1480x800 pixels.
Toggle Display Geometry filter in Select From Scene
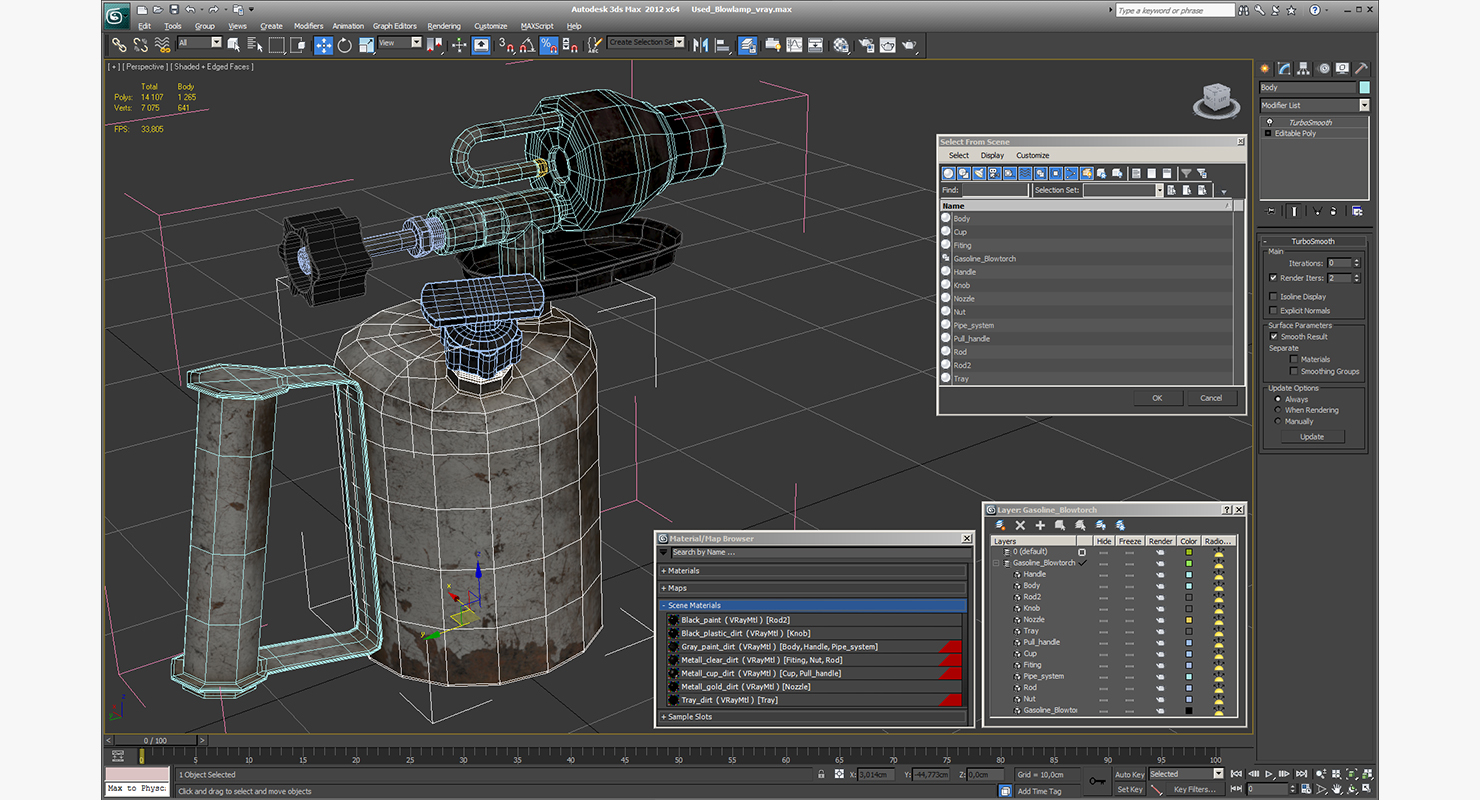tap(948, 173)
